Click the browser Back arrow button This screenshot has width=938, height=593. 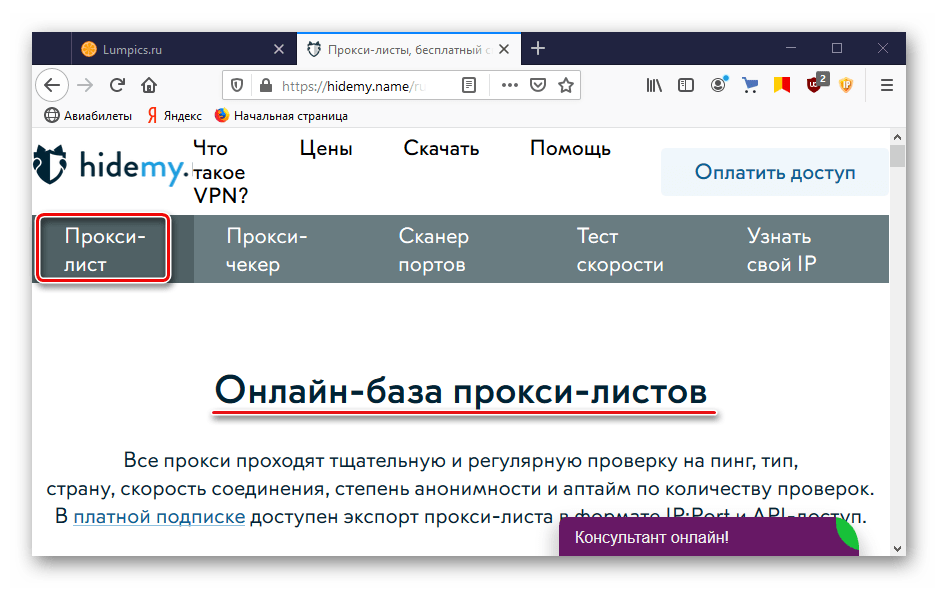pos(53,86)
